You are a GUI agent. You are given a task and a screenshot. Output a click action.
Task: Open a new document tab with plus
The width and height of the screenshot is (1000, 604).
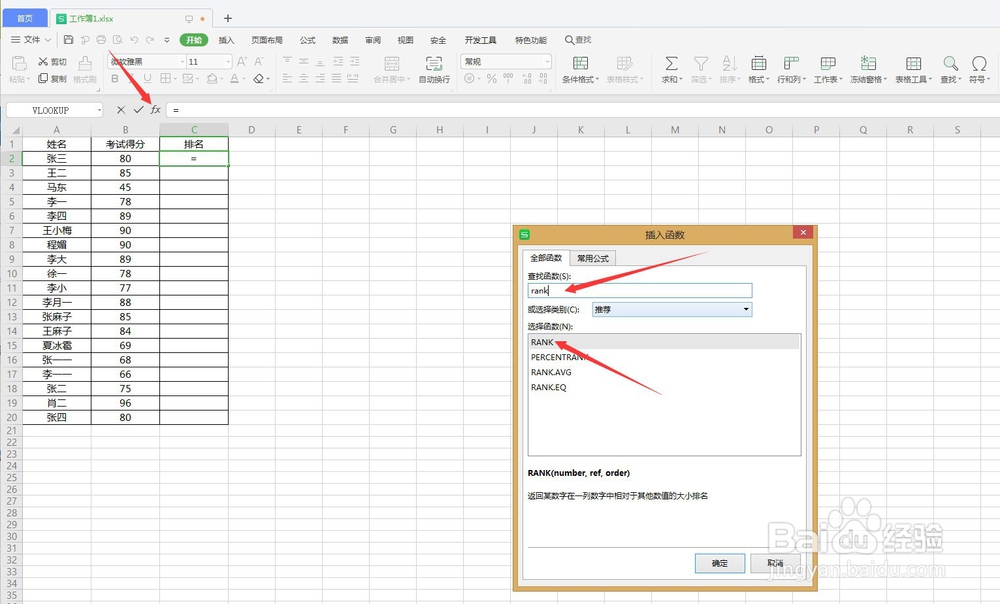coord(228,18)
